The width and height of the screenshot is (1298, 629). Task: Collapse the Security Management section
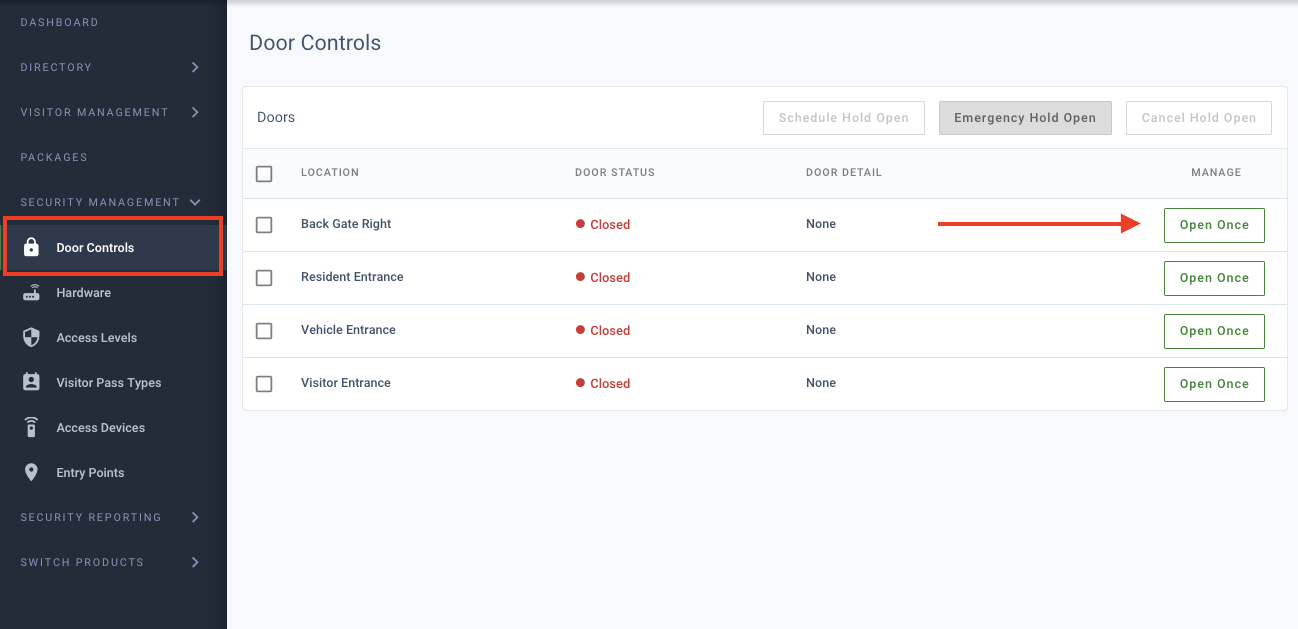(195, 202)
